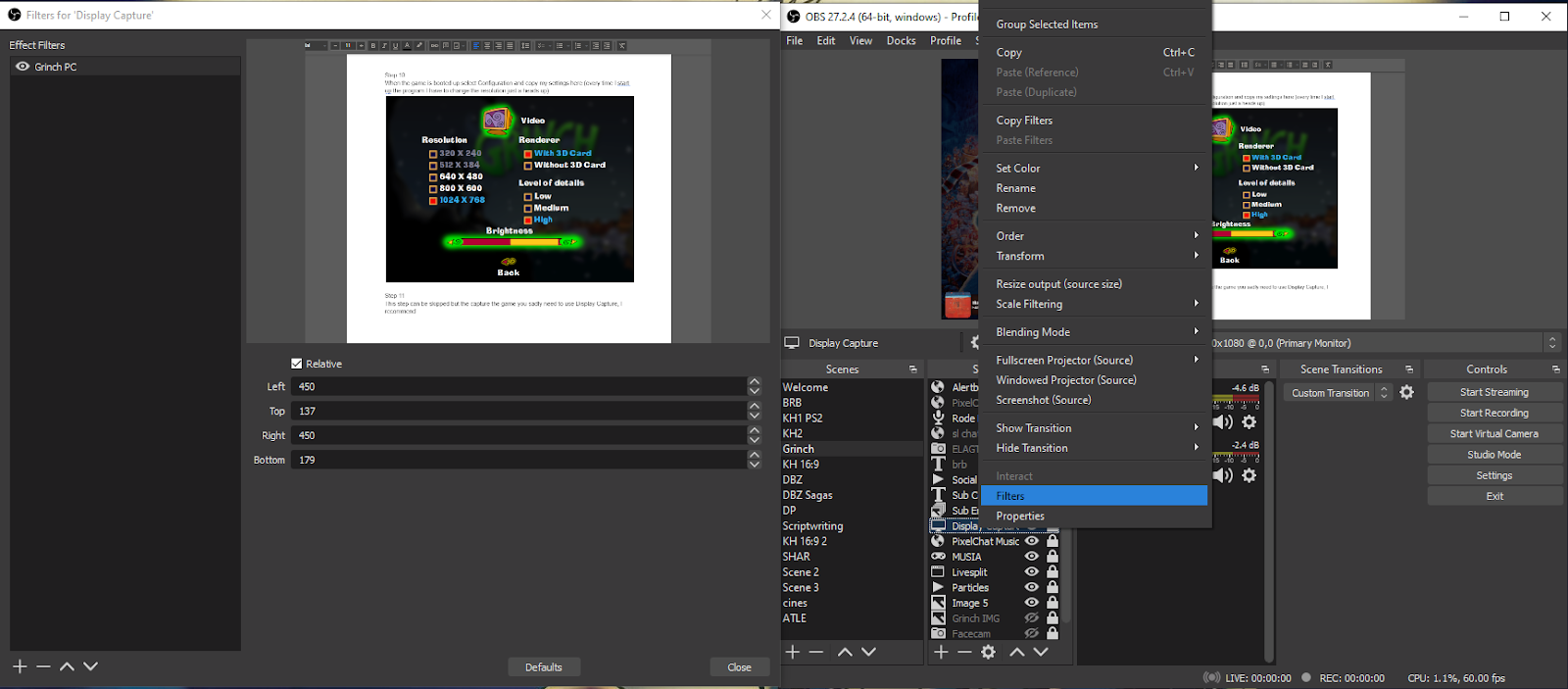
Task: Hide the MUSIA source
Action: tap(1032, 557)
